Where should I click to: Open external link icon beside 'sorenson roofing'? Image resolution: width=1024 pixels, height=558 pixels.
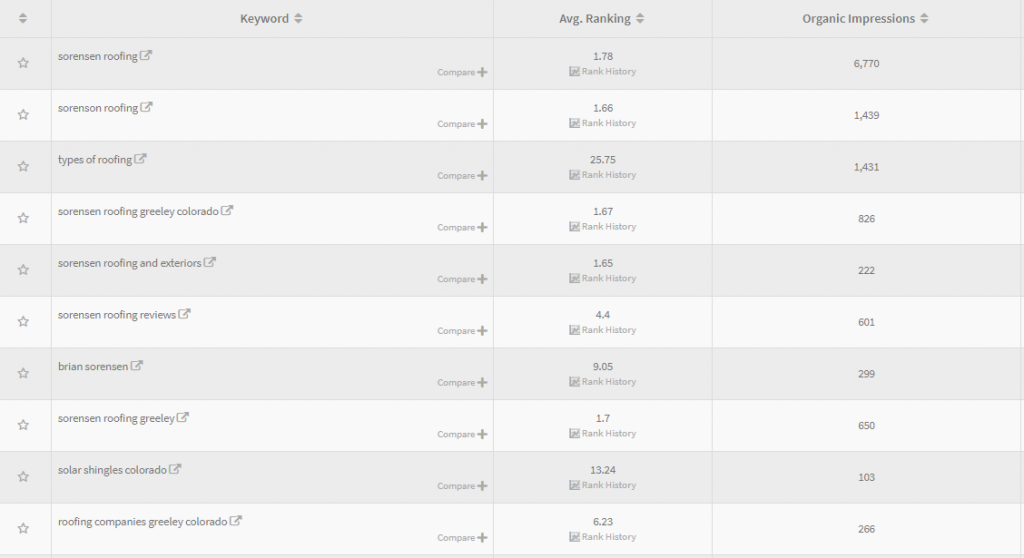tap(146, 107)
